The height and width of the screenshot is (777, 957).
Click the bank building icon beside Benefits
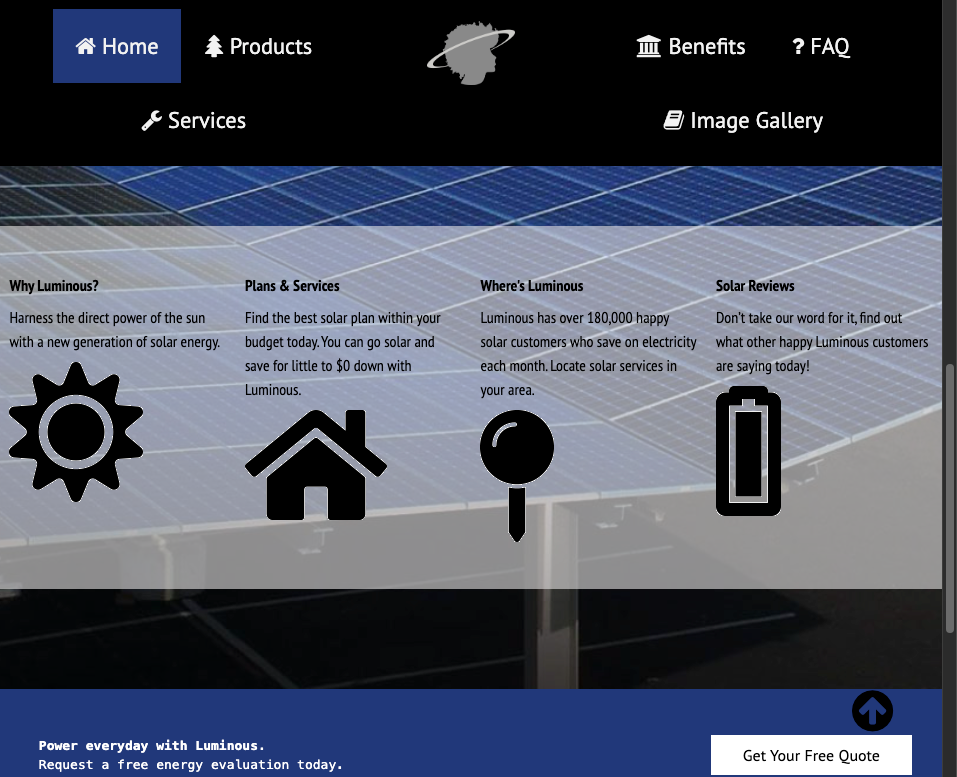pos(648,46)
